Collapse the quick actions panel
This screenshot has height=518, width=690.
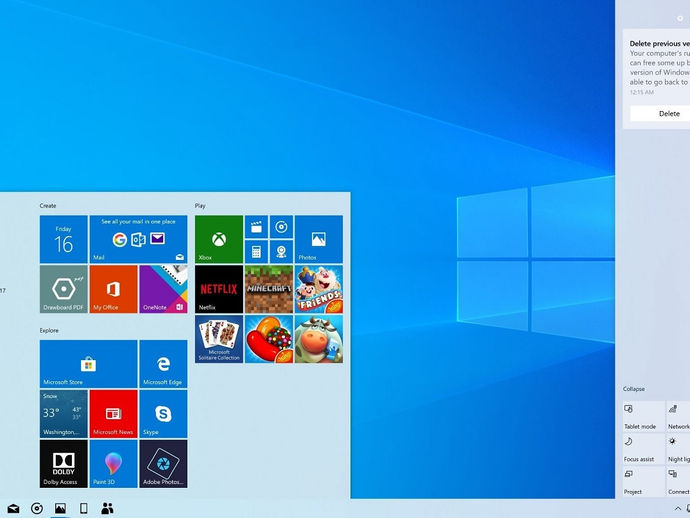click(634, 389)
